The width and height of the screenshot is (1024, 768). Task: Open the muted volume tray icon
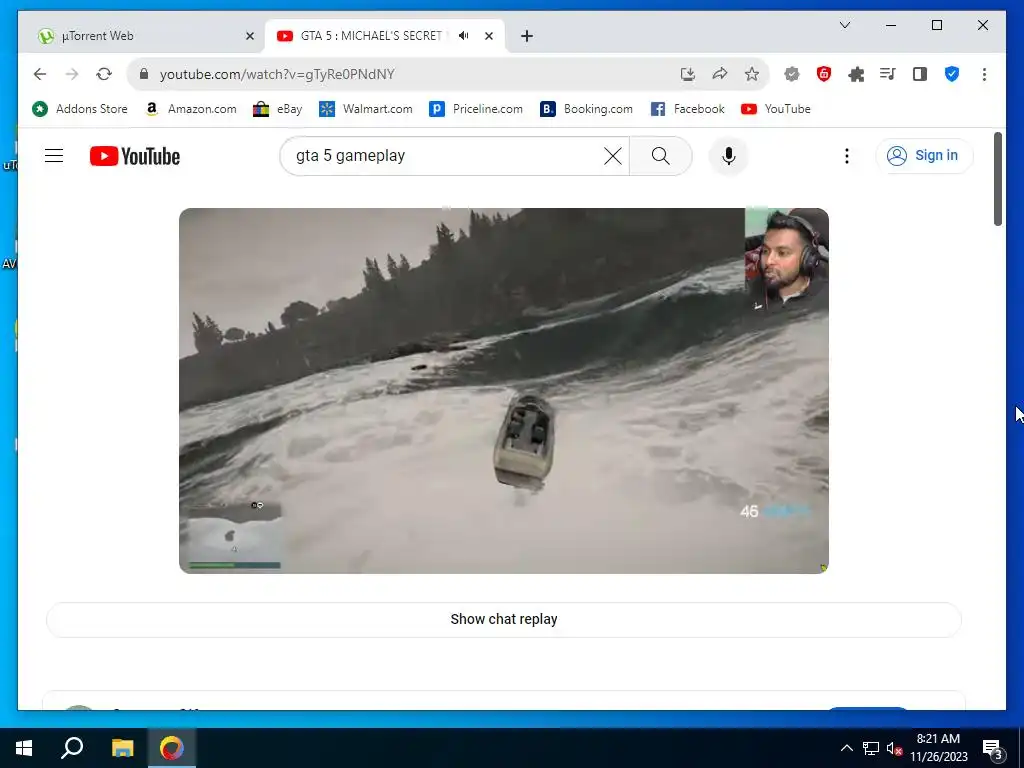pyautogui.click(x=894, y=748)
